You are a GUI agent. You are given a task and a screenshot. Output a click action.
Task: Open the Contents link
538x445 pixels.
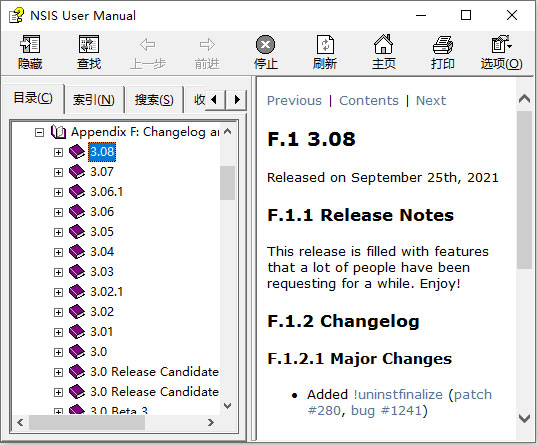tap(369, 101)
